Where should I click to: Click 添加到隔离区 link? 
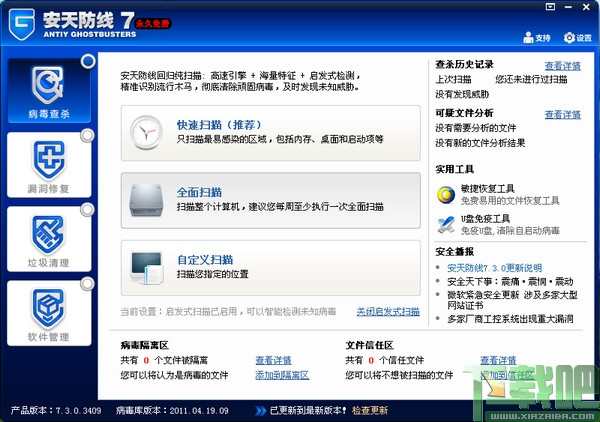(282, 375)
